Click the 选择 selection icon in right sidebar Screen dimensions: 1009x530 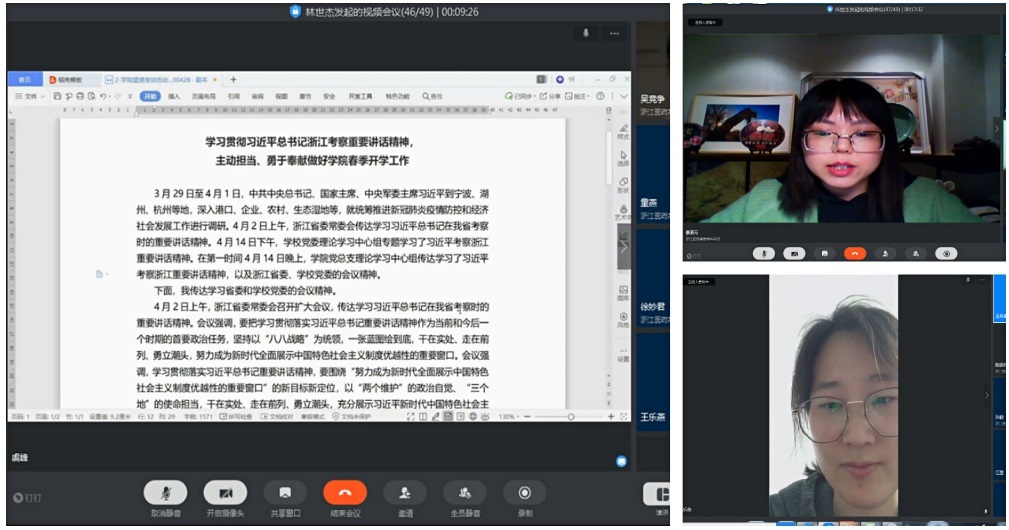pos(623,158)
